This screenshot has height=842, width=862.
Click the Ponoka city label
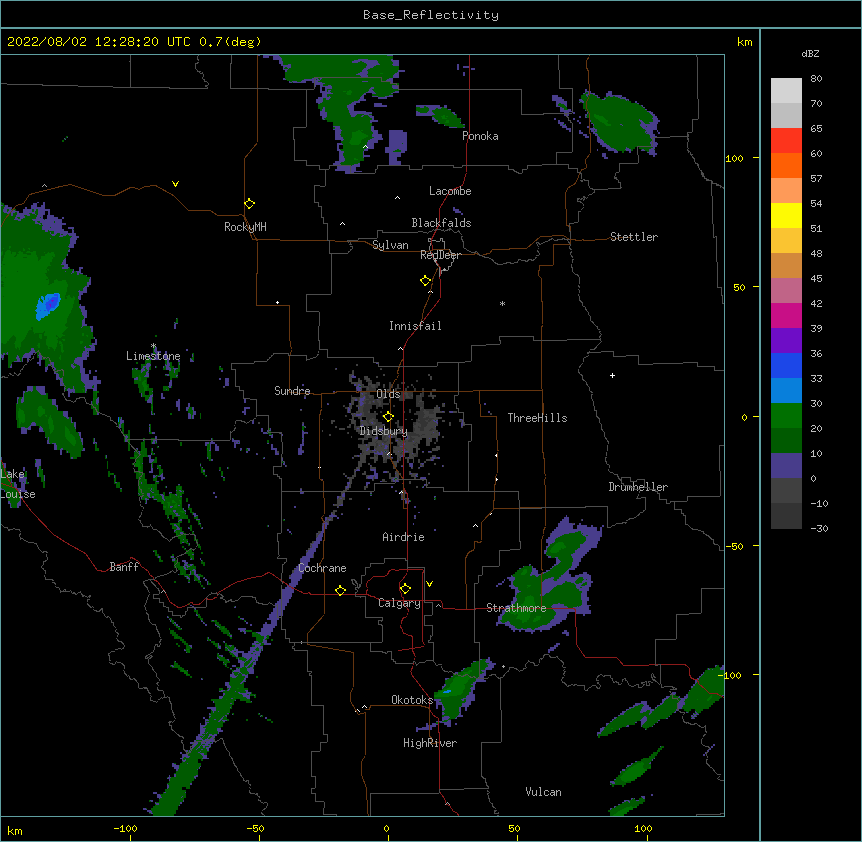480,136
